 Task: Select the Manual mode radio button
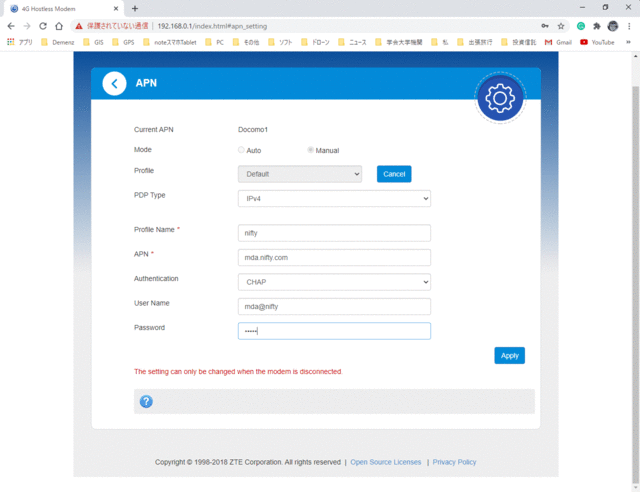point(310,150)
